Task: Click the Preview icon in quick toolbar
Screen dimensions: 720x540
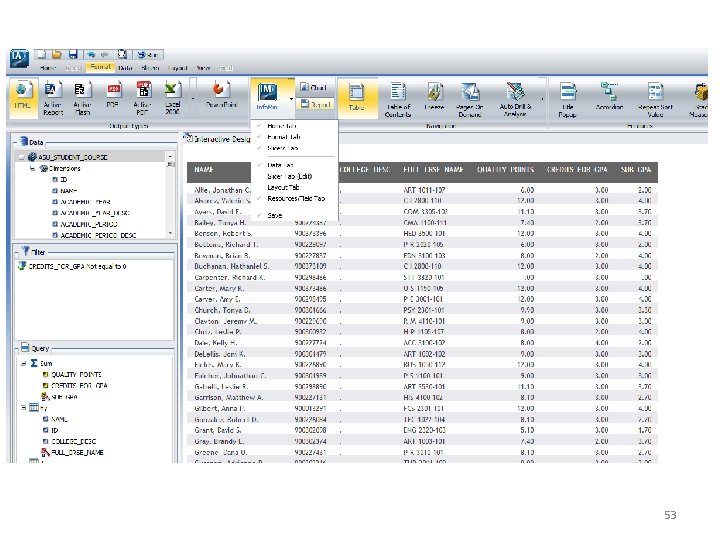Action: [122, 54]
